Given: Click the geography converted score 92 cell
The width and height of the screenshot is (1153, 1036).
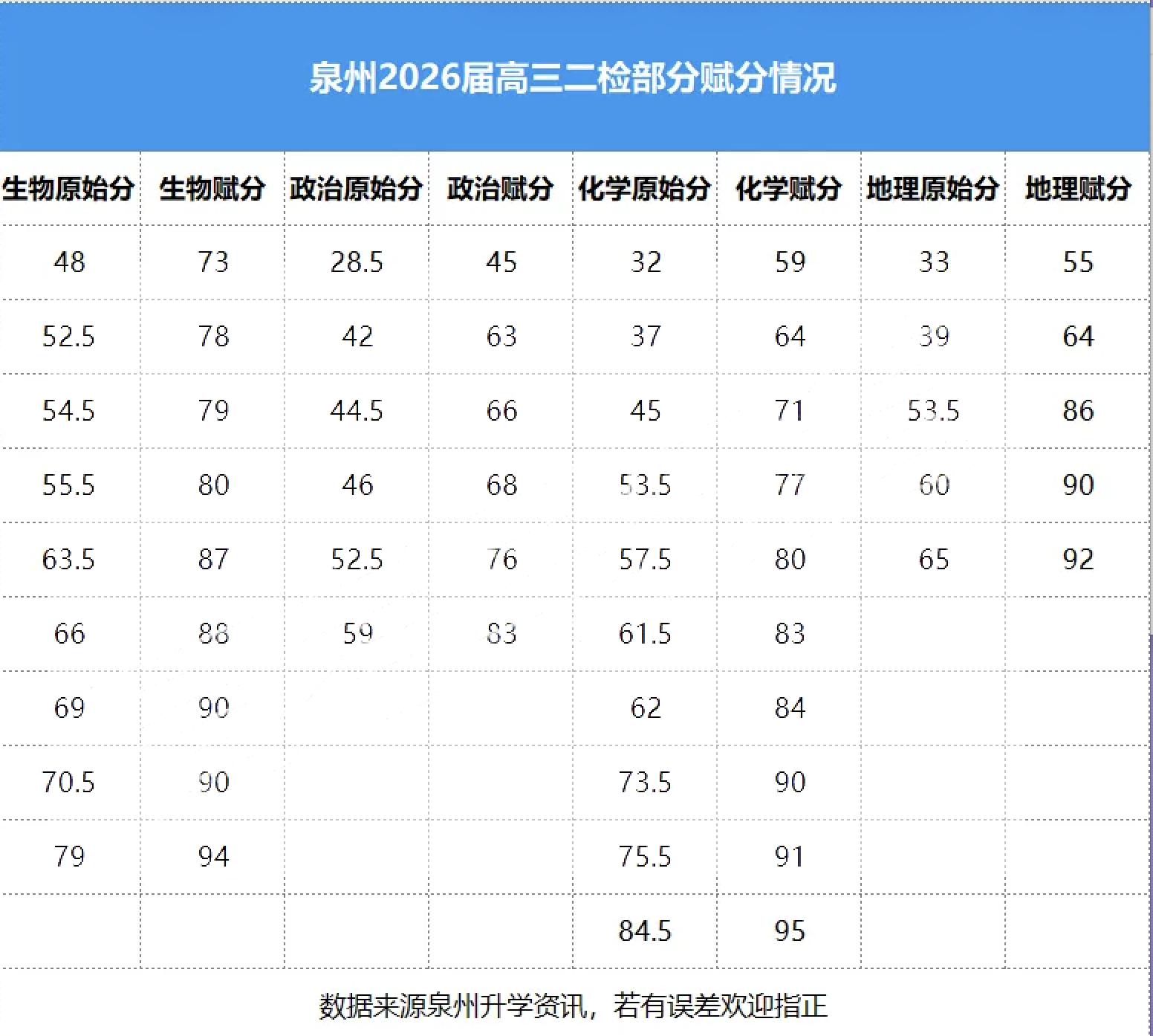Looking at the screenshot, I should coord(1077,560).
